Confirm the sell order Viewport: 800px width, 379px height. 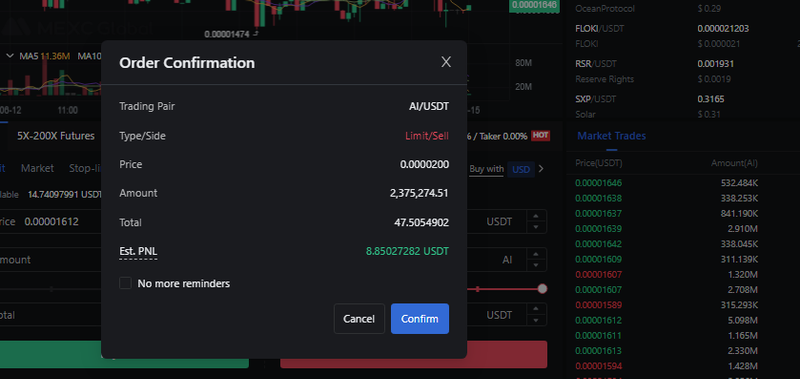coord(420,319)
